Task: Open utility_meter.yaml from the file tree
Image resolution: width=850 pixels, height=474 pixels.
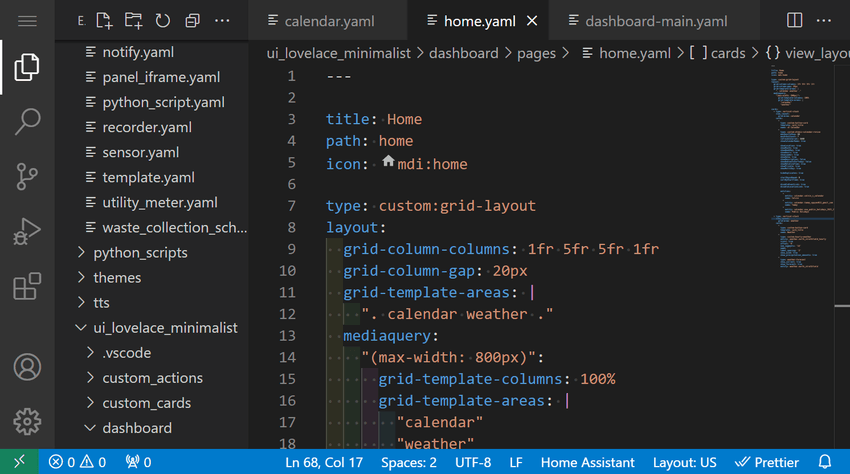Action: click(x=160, y=202)
